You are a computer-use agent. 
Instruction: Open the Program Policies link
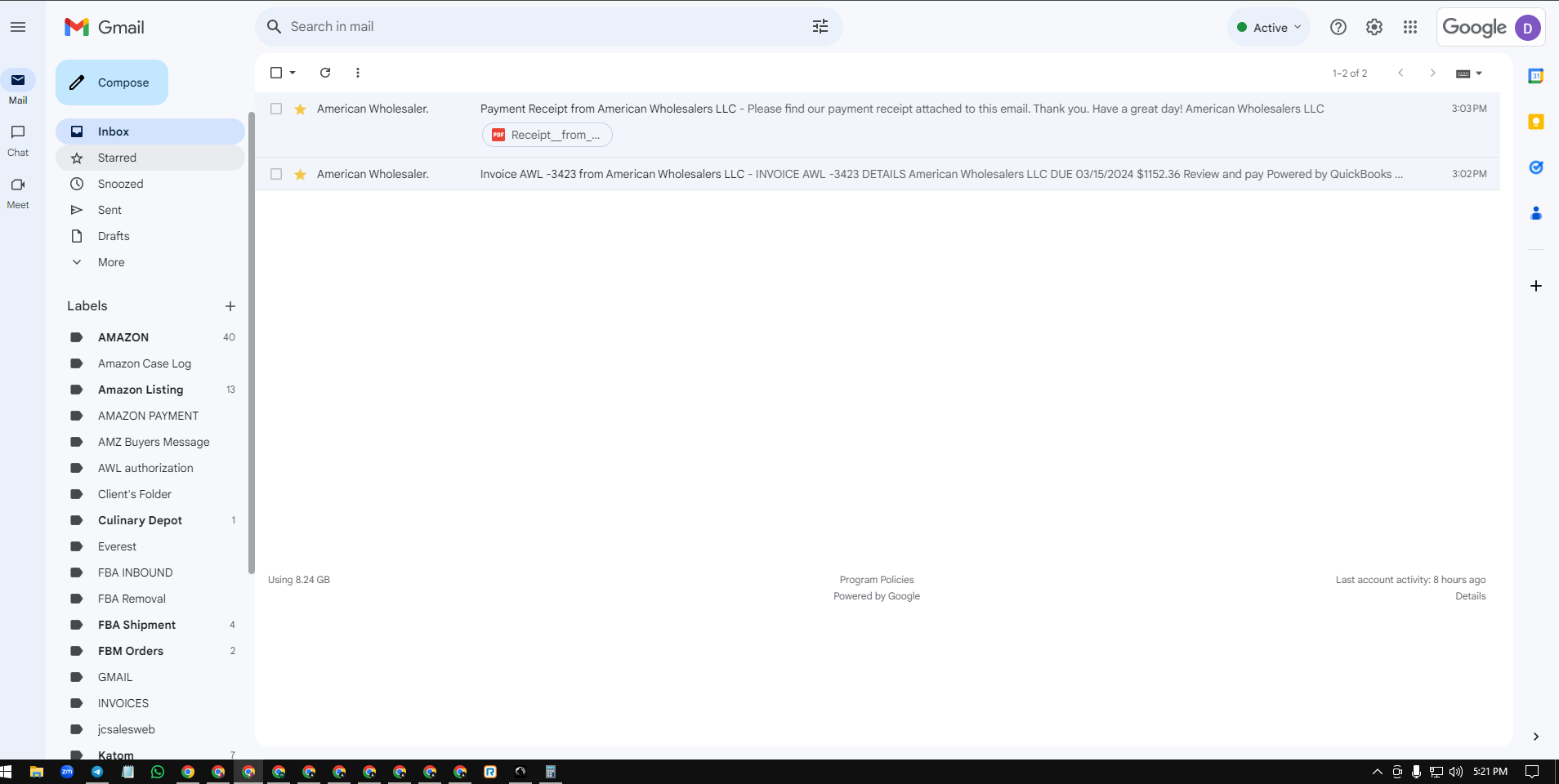point(877,580)
